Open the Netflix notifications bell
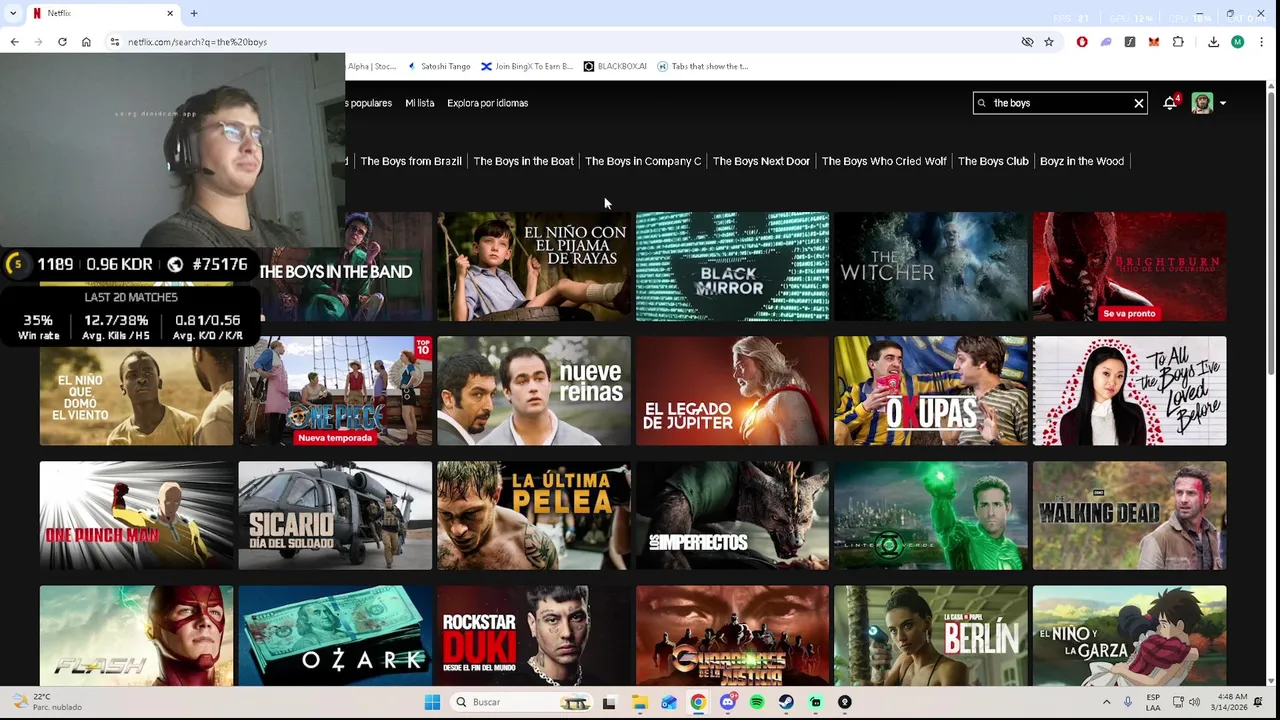Screen dimensions: 1280x720 pyautogui.click(x=1170, y=103)
